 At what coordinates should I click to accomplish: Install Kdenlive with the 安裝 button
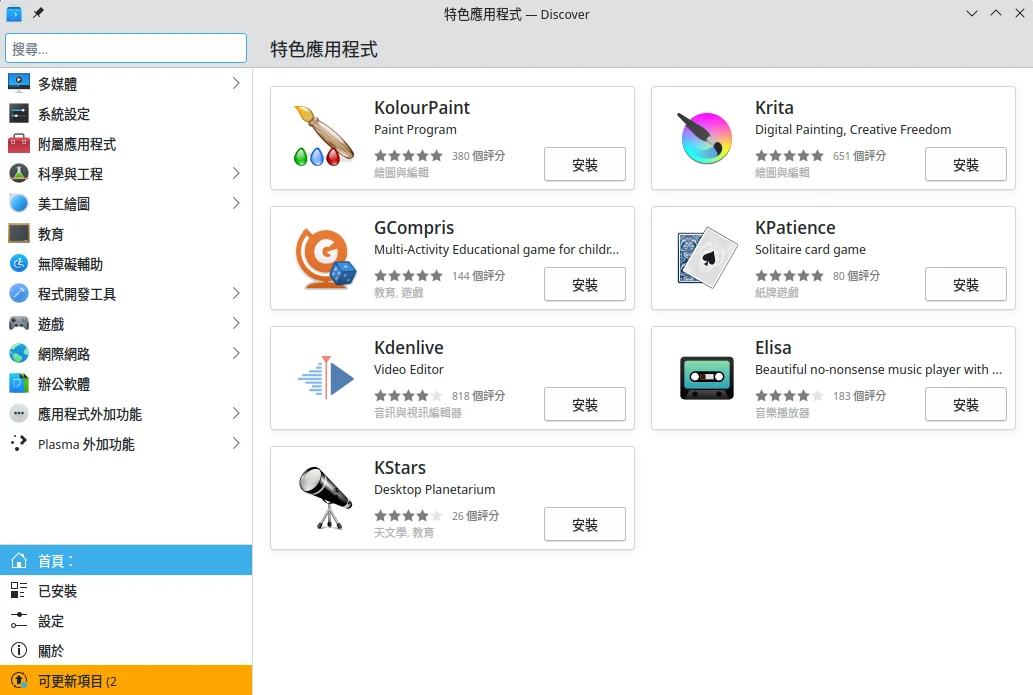(x=584, y=404)
